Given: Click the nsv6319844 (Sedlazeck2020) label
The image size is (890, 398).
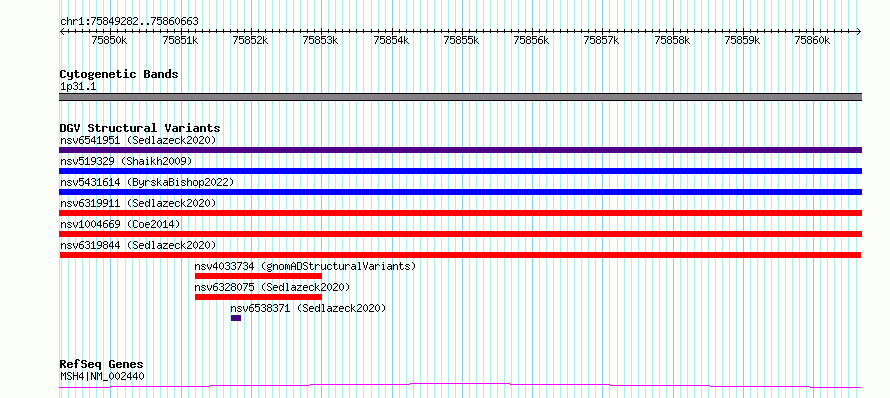Looking at the screenshot, I should click(138, 245).
